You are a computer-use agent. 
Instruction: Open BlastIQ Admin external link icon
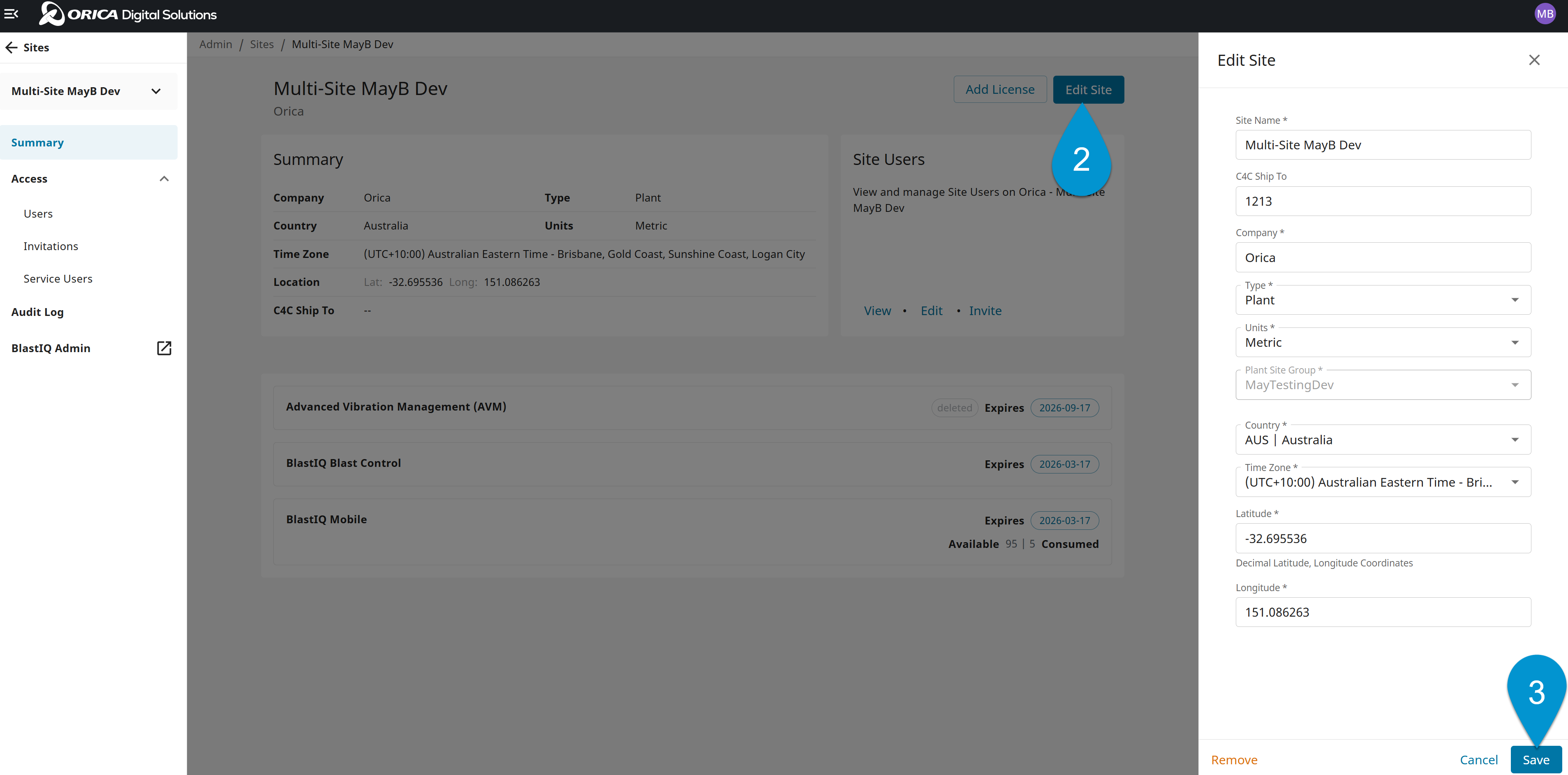coord(164,348)
